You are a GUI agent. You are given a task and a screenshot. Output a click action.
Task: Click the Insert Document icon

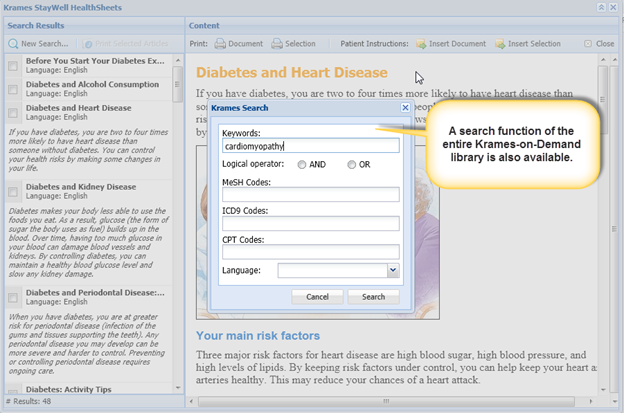421,44
